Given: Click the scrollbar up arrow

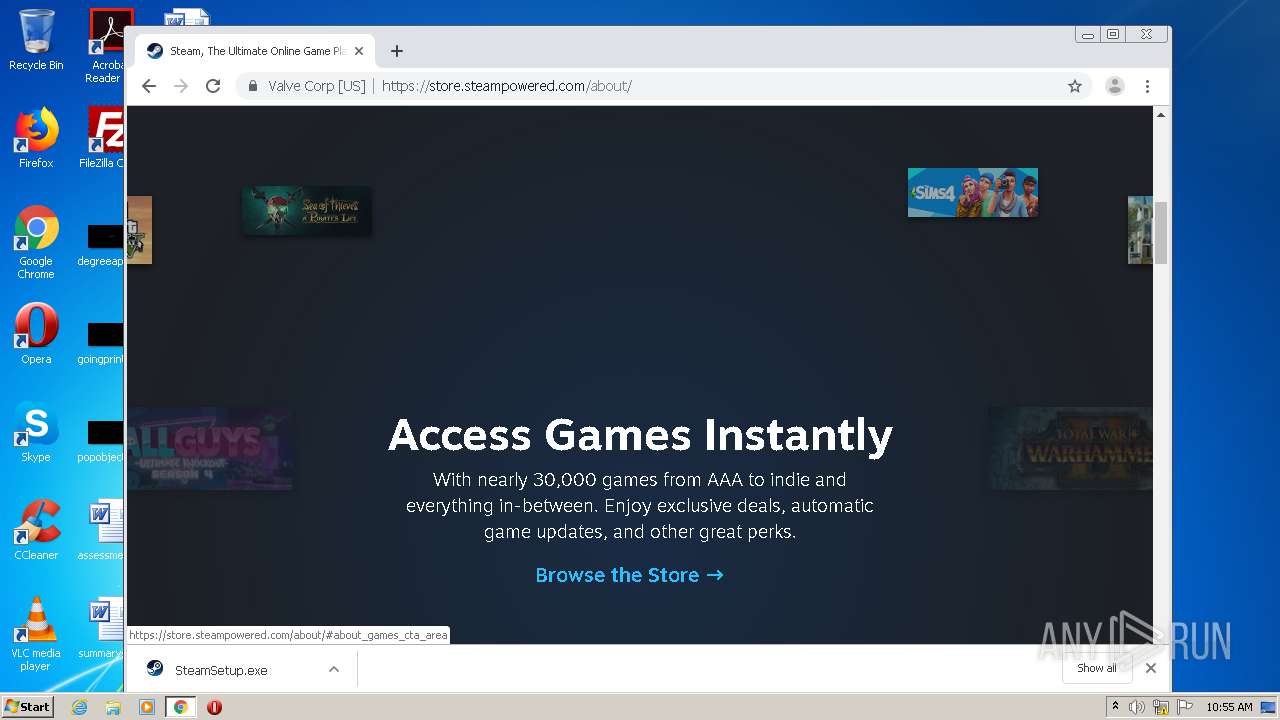Looking at the screenshot, I should [x=1161, y=115].
